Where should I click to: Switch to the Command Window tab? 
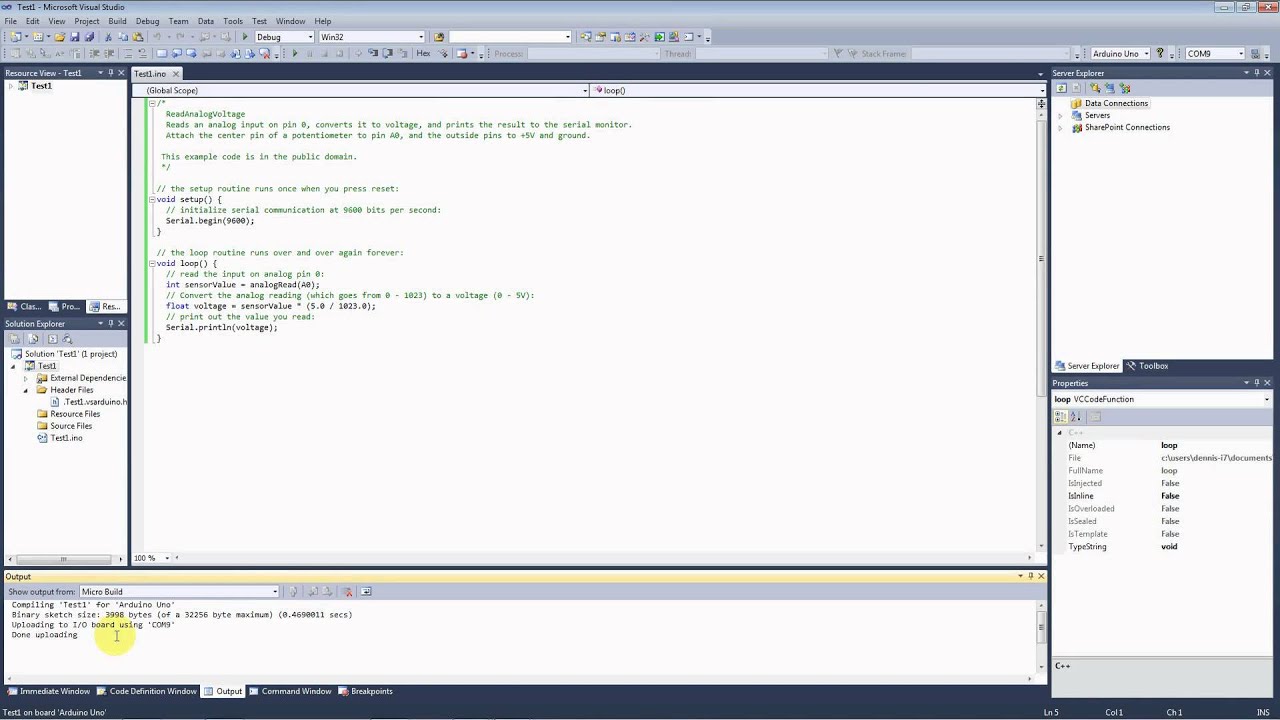290,691
